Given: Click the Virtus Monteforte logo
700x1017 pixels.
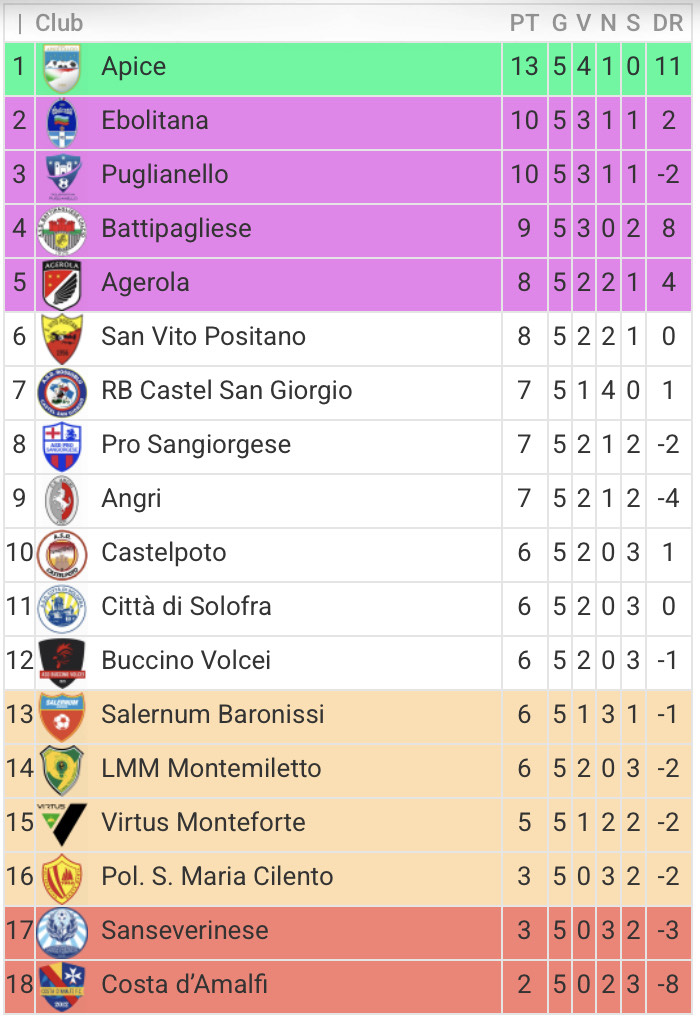Looking at the screenshot, I should tap(62, 823).
